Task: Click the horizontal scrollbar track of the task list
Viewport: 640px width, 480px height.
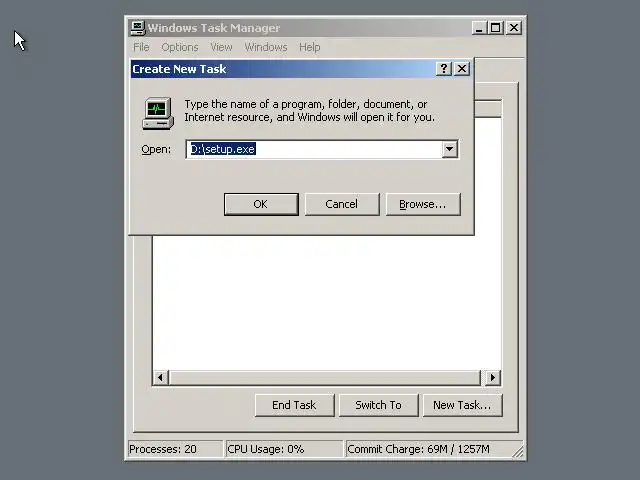Action: [x=325, y=378]
